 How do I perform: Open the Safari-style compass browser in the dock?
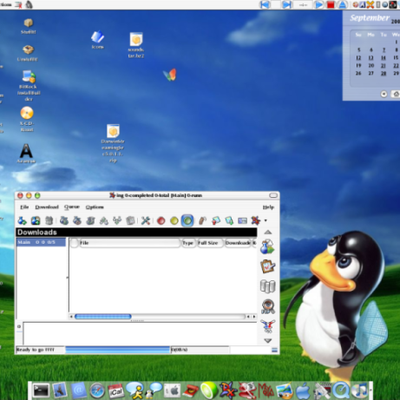pyautogui.click(x=97, y=391)
